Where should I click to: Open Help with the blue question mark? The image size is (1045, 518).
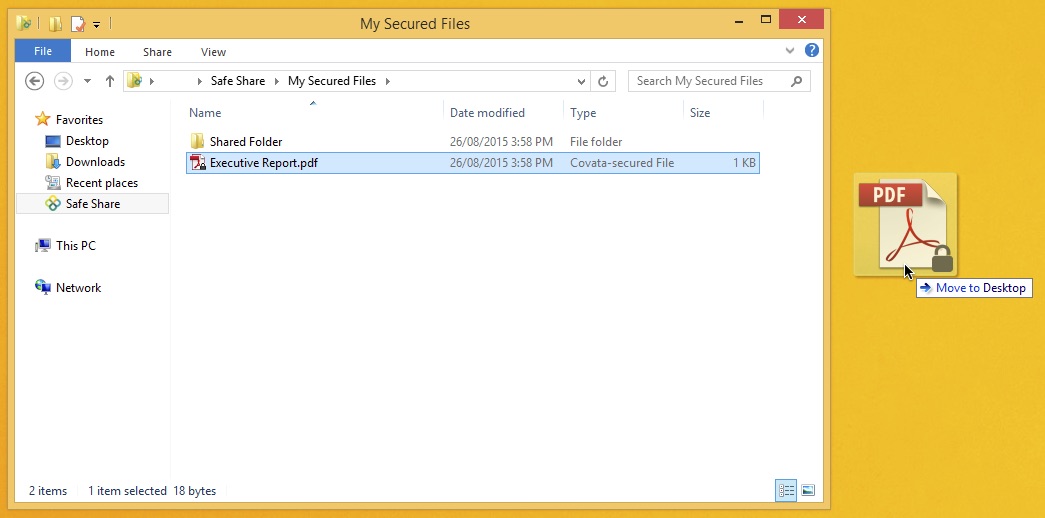pos(812,50)
